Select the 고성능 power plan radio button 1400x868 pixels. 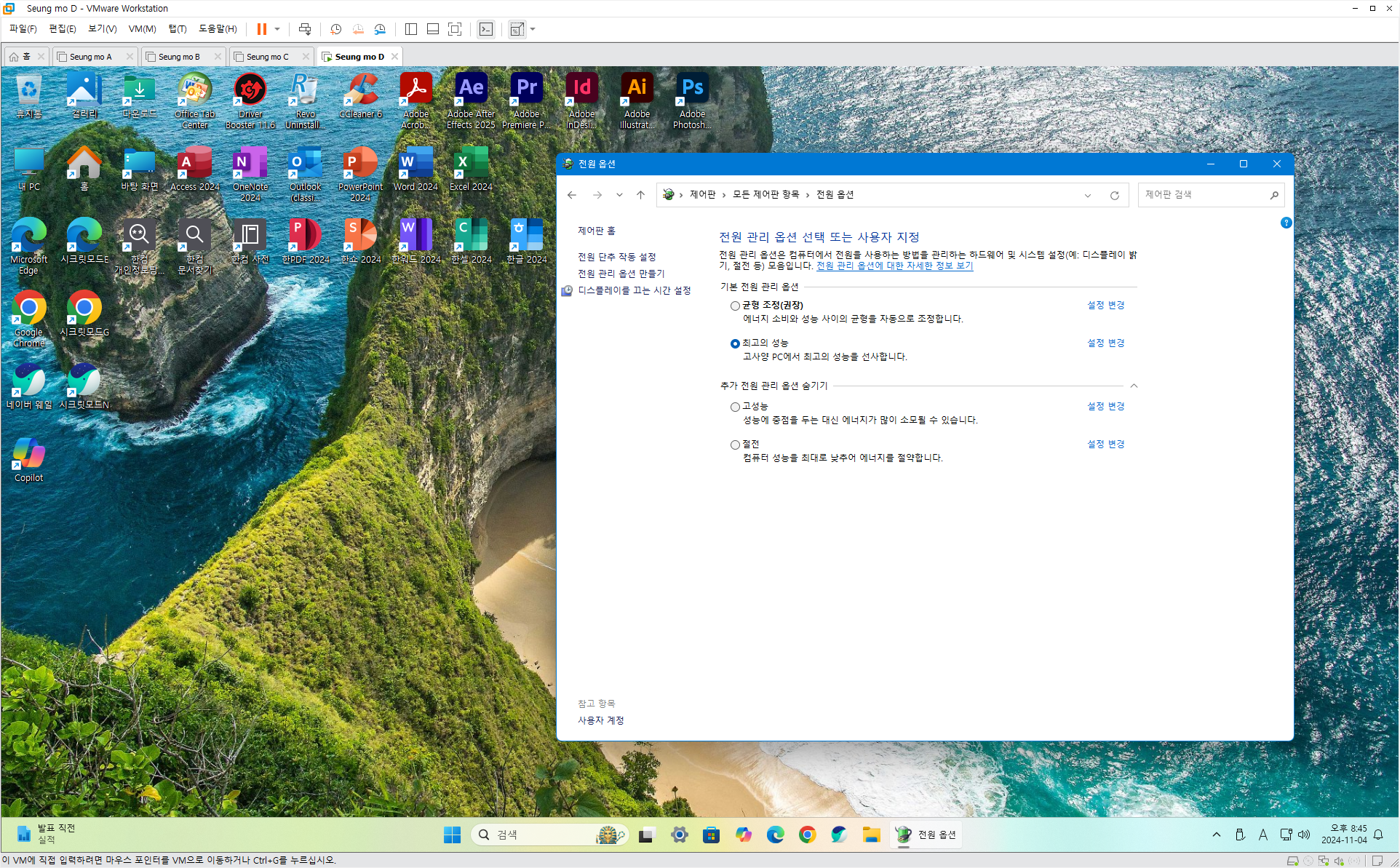735,407
